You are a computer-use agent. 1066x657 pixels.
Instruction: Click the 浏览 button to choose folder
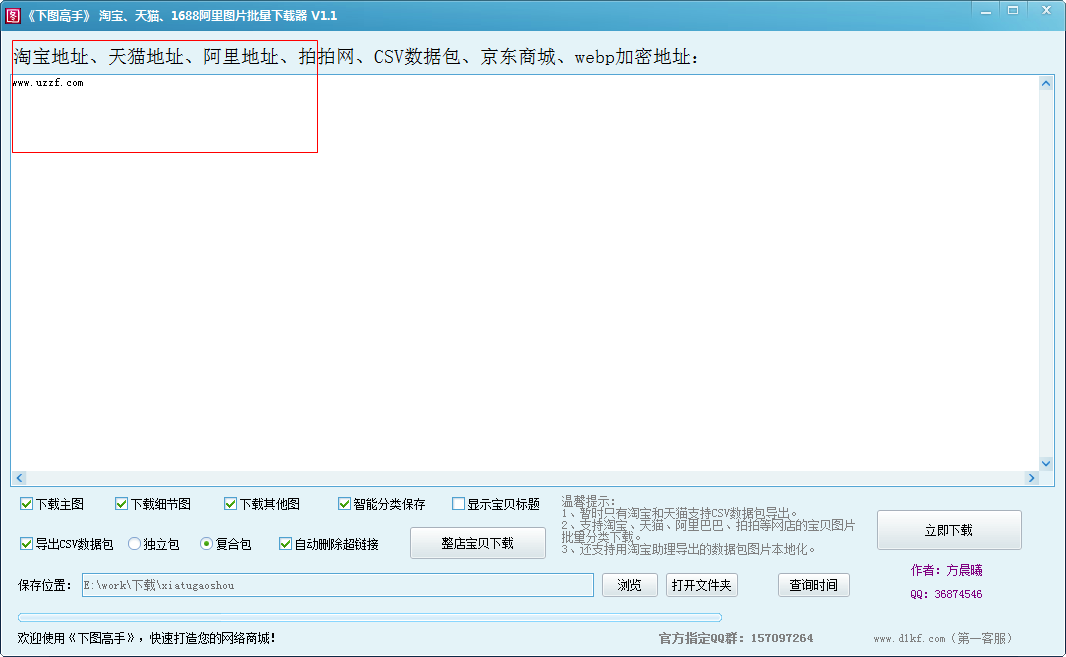point(630,585)
